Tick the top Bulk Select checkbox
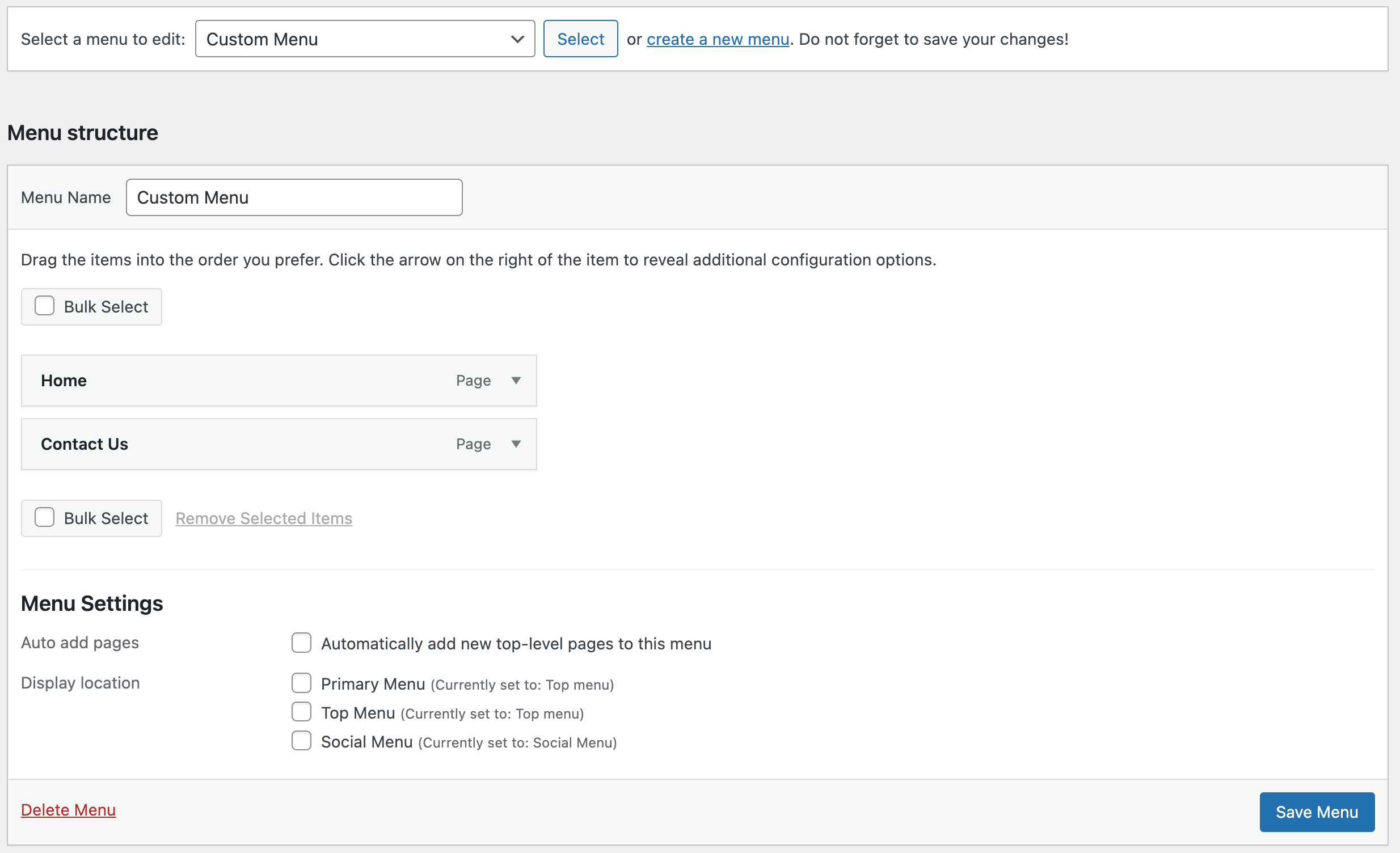This screenshot has width=1400, height=853. pos(44,306)
